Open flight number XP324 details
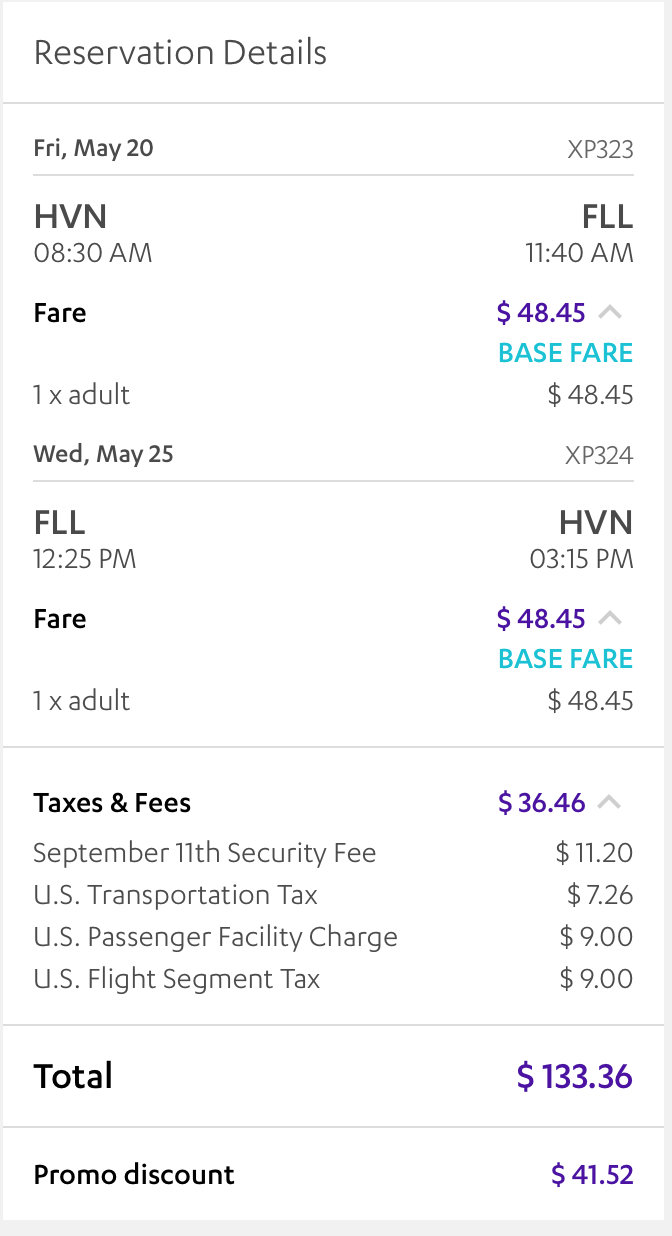672x1236 pixels. (x=610, y=454)
